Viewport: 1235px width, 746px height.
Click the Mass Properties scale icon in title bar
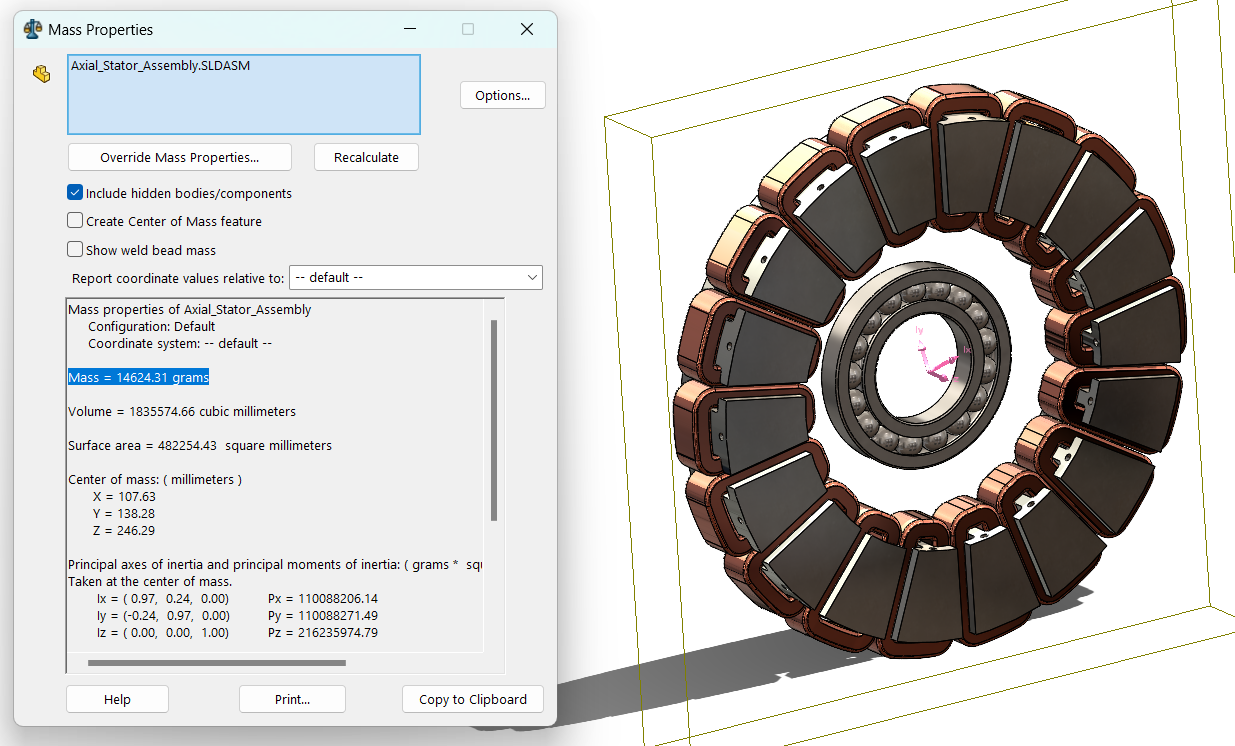33,30
